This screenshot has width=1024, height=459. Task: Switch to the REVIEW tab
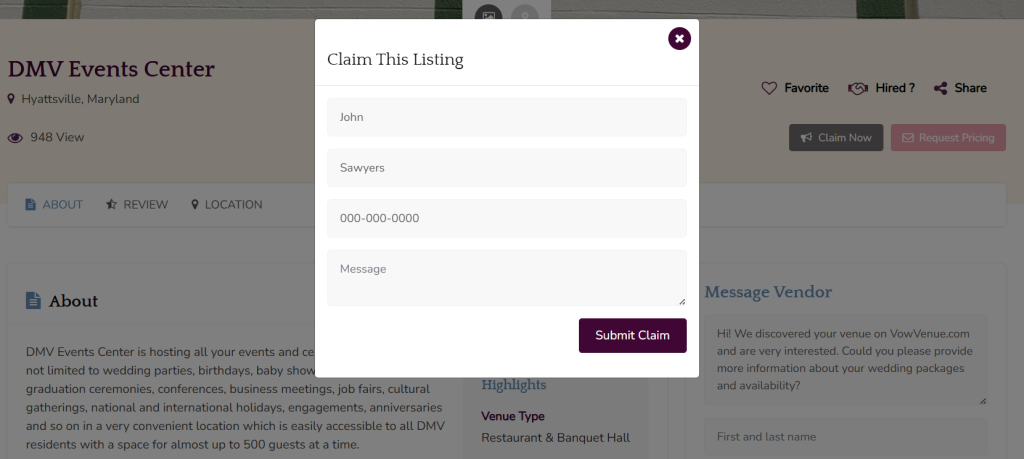pyautogui.click(x=137, y=205)
